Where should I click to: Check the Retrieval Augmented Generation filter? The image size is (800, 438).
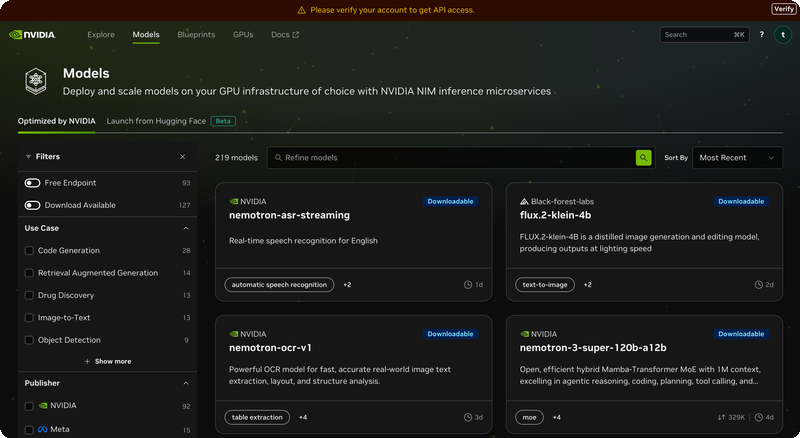(x=29, y=273)
